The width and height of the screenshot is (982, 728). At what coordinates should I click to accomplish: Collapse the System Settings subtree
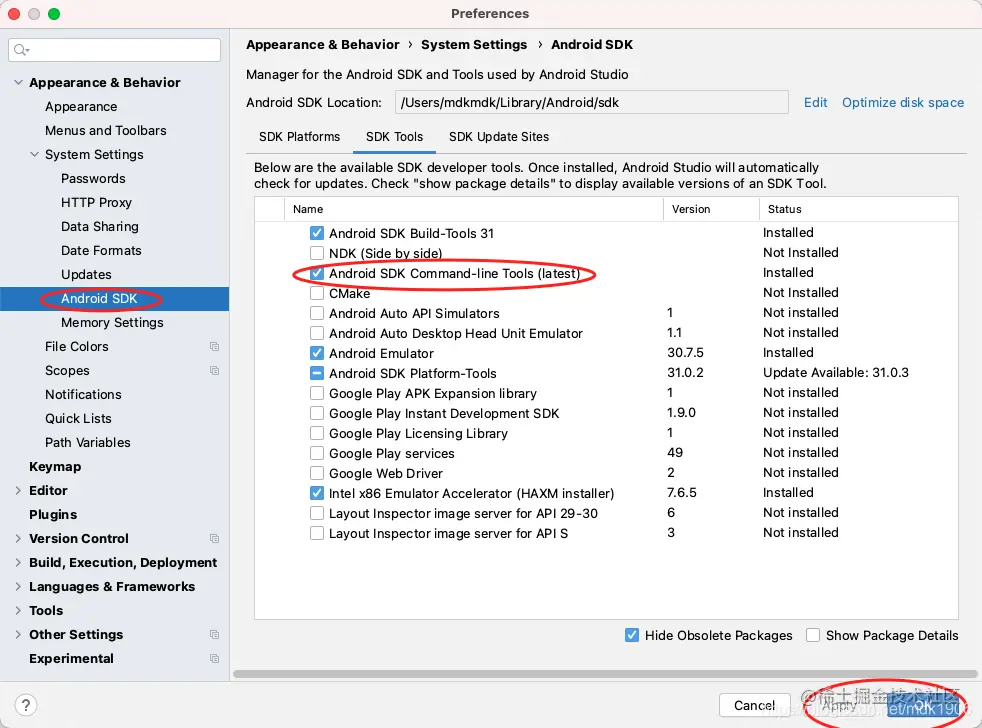(34, 154)
